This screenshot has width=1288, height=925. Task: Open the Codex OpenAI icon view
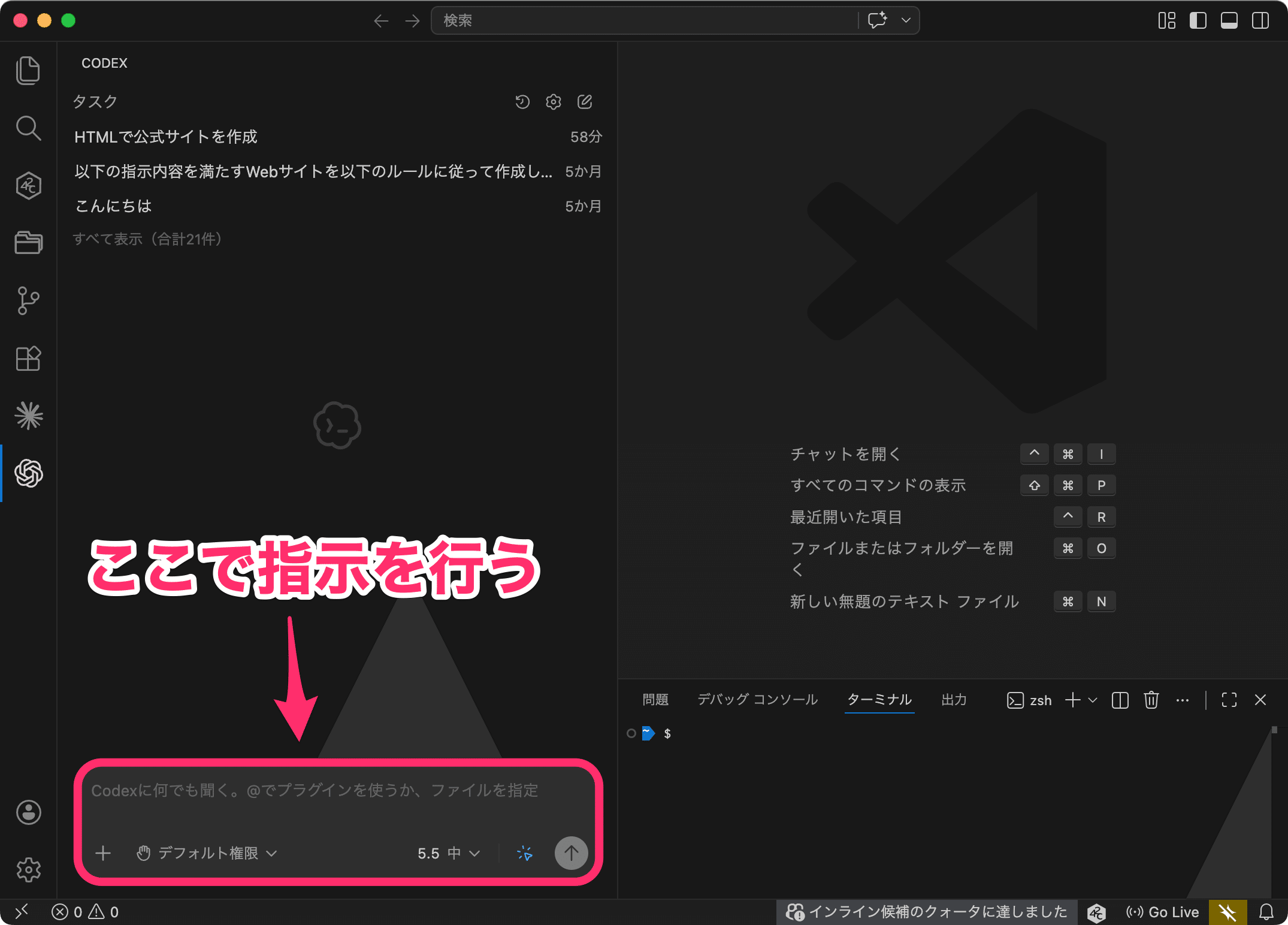[x=28, y=473]
